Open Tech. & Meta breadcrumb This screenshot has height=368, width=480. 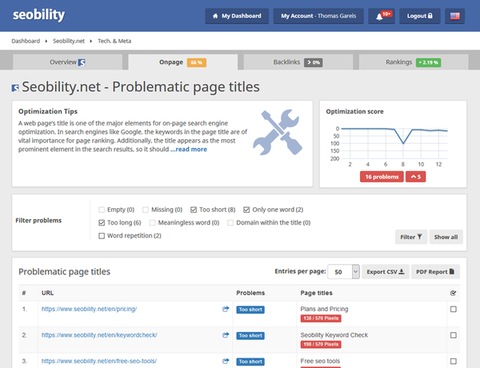tap(114, 41)
